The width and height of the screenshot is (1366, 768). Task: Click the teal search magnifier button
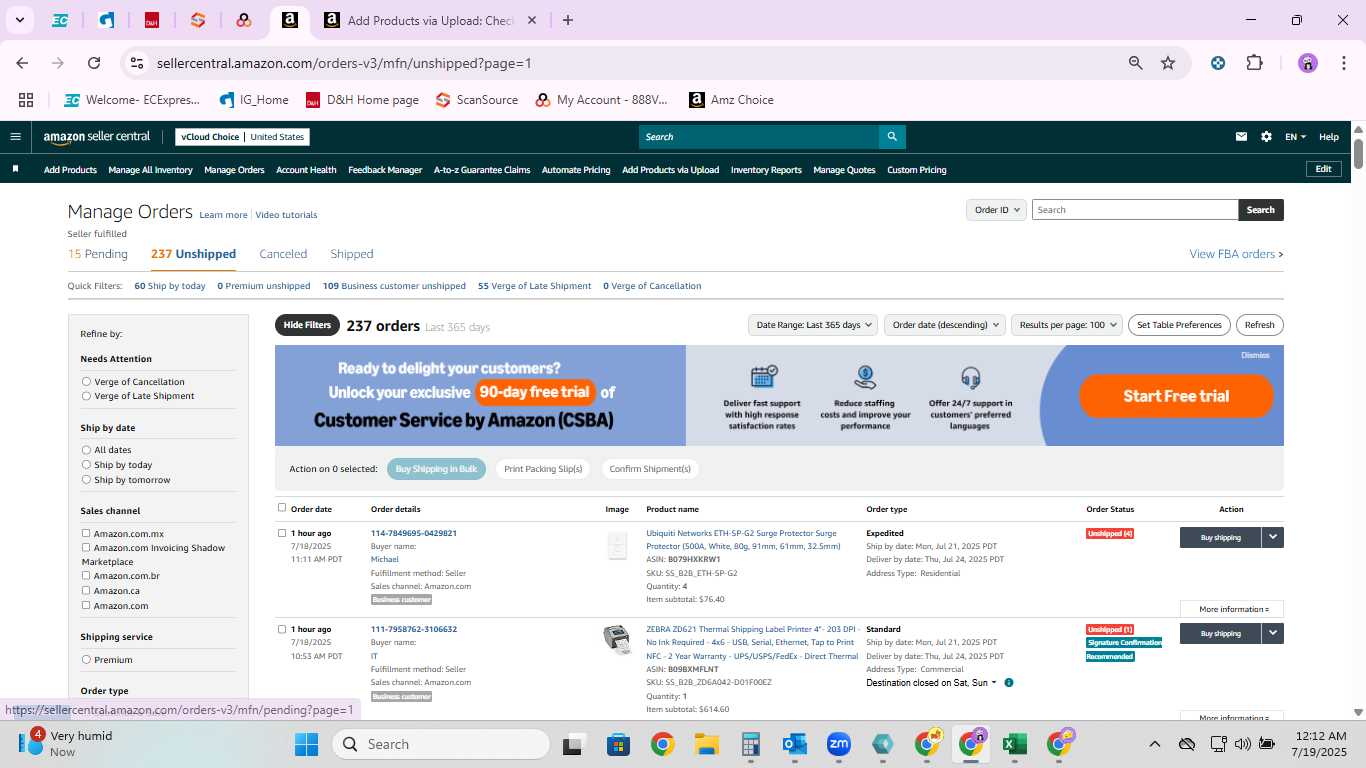click(x=892, y=137)
